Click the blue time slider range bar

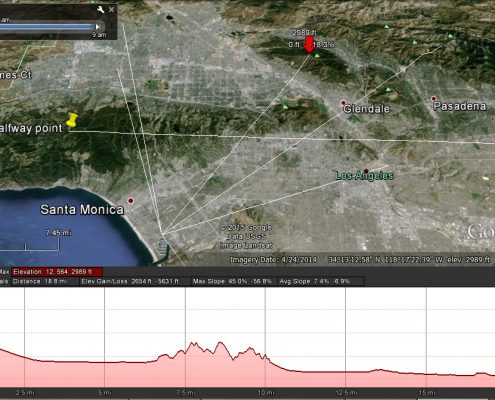click(47, 27)
